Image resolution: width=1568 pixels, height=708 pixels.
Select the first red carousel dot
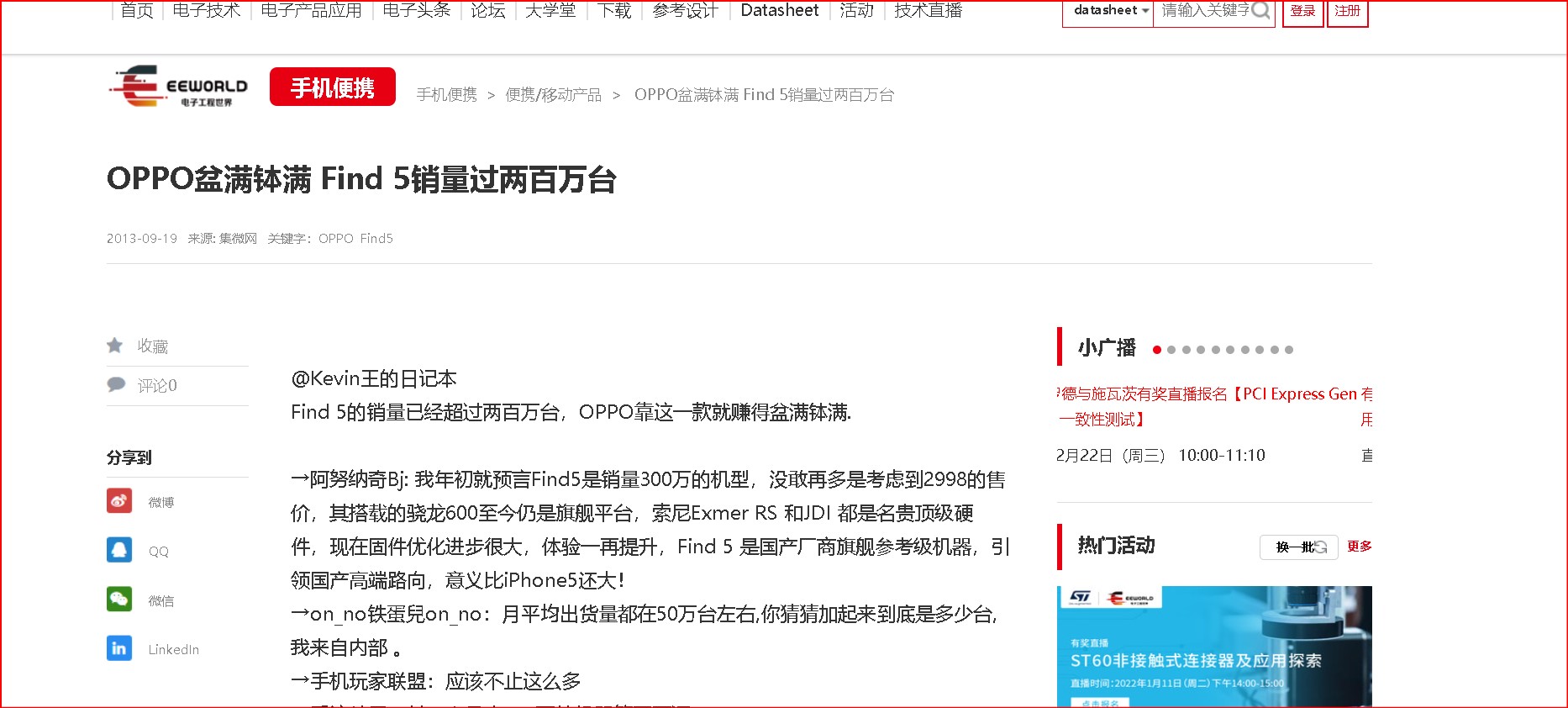pyautogui.click(x=1157, y=350)
